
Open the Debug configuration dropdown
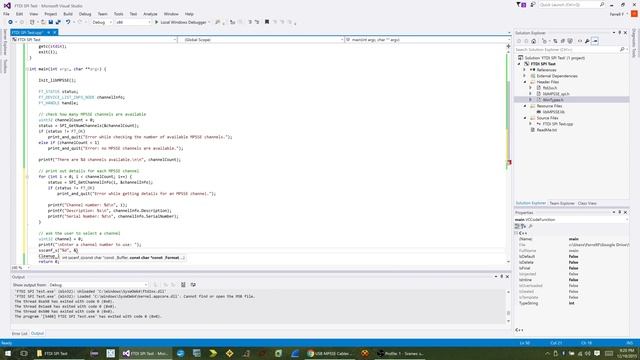point(102,22)
